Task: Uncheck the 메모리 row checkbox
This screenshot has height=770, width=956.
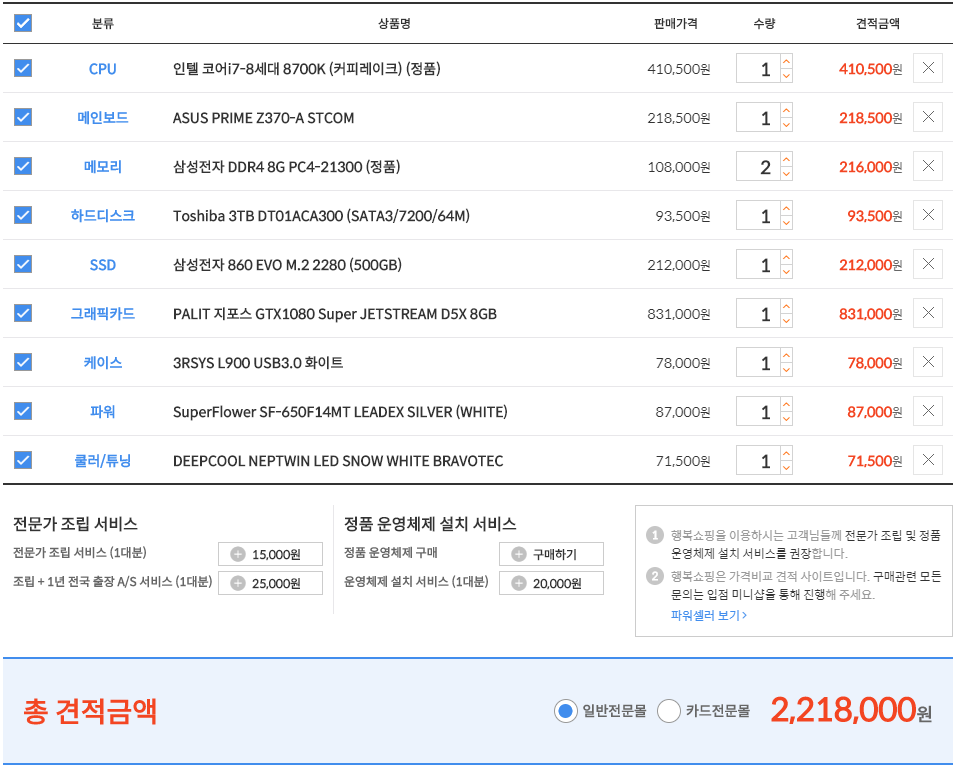Action: (x=23, y=166)
